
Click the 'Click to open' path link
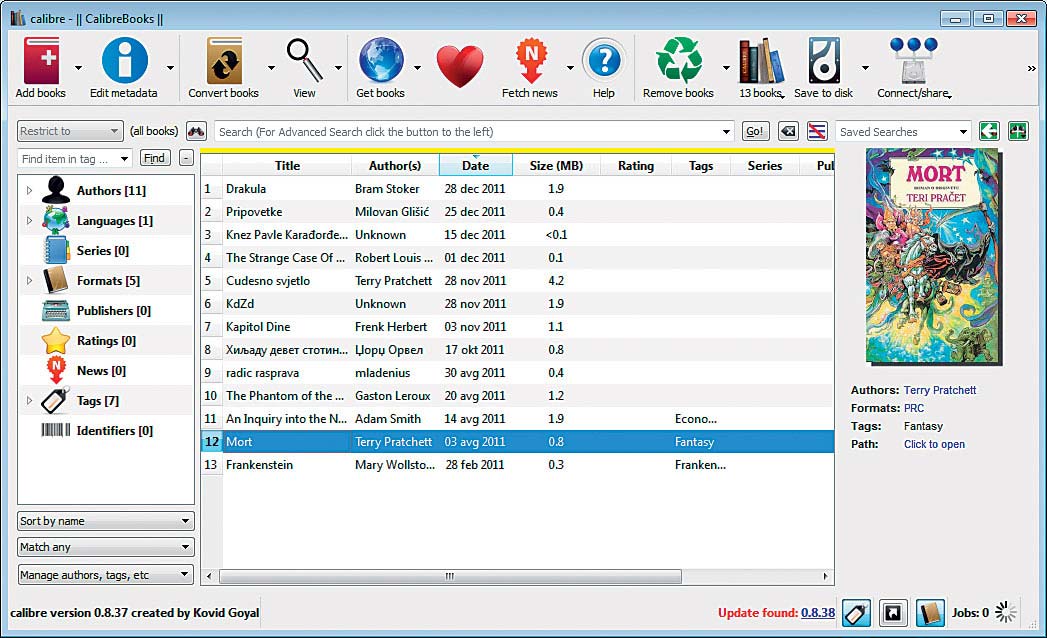[x=934, y=444]
